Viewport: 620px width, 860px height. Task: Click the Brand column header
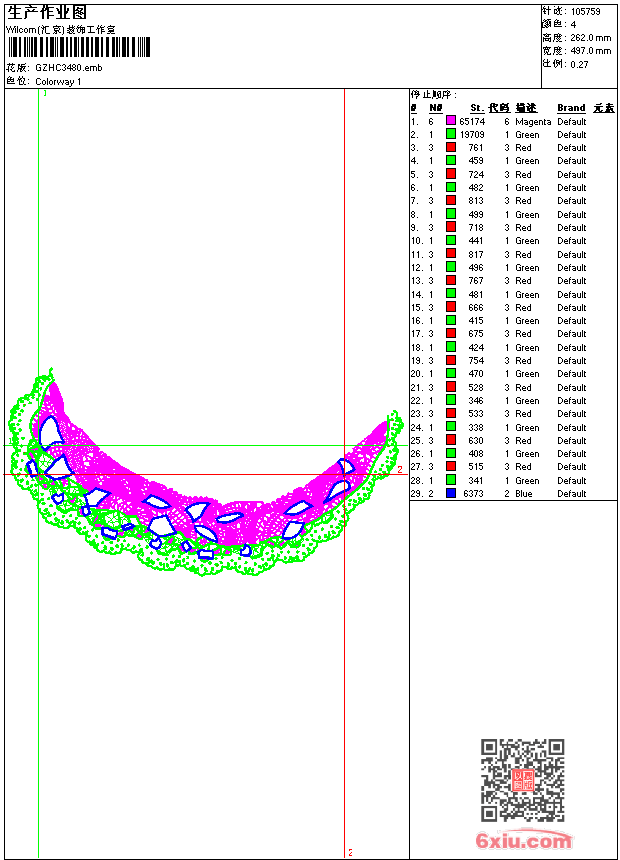[571, 108]
